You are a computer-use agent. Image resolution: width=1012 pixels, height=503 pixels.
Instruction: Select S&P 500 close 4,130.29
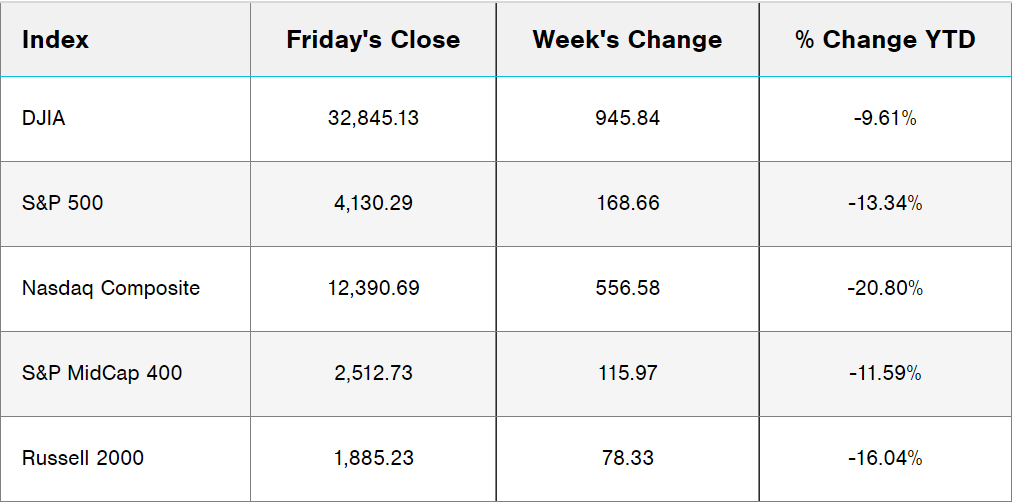coord(373,203)
